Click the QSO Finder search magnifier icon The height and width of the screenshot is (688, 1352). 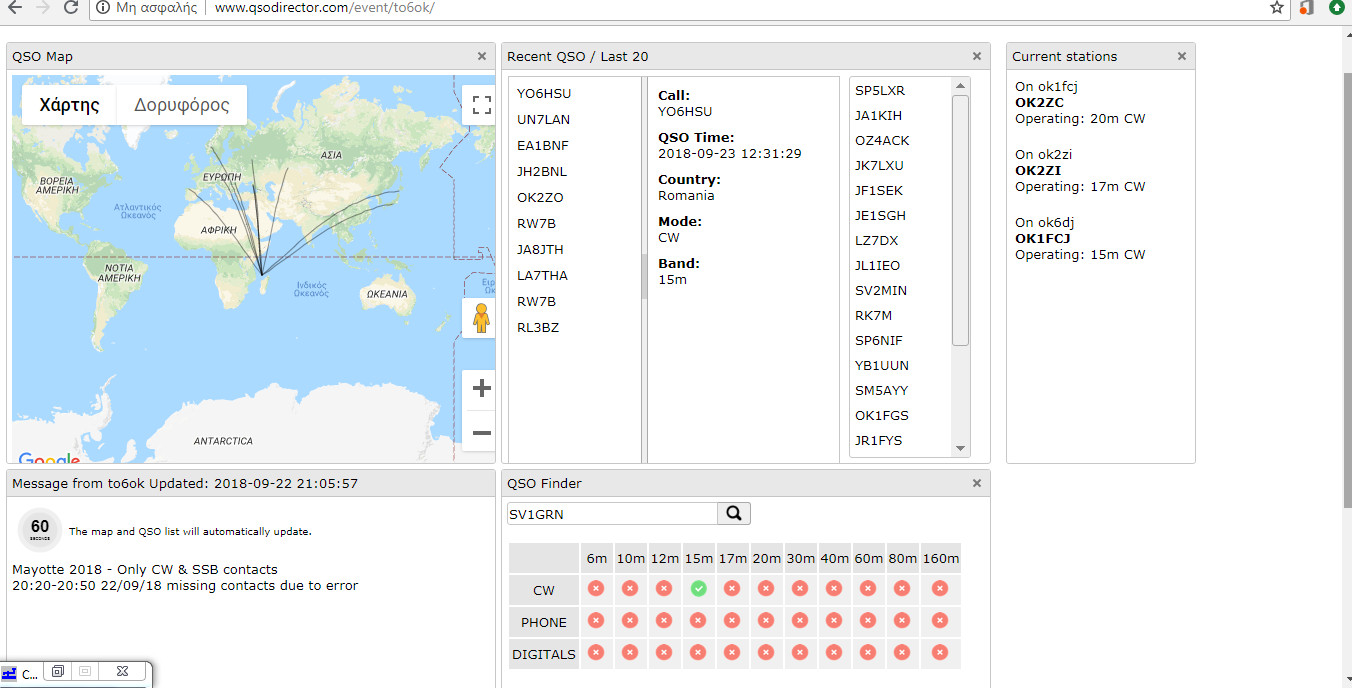click(734, 513)
